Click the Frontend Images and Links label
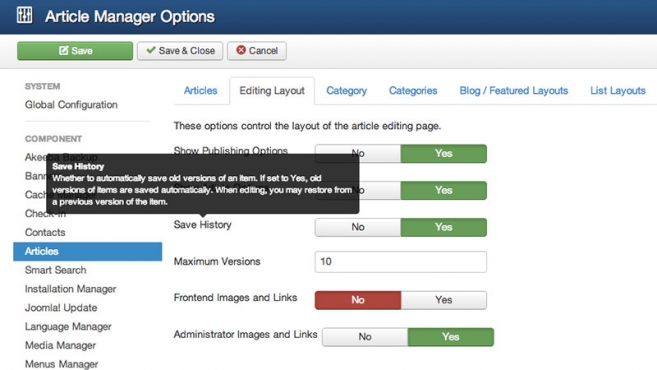This screenshot has width=657, height=370. tap(235, 298)
